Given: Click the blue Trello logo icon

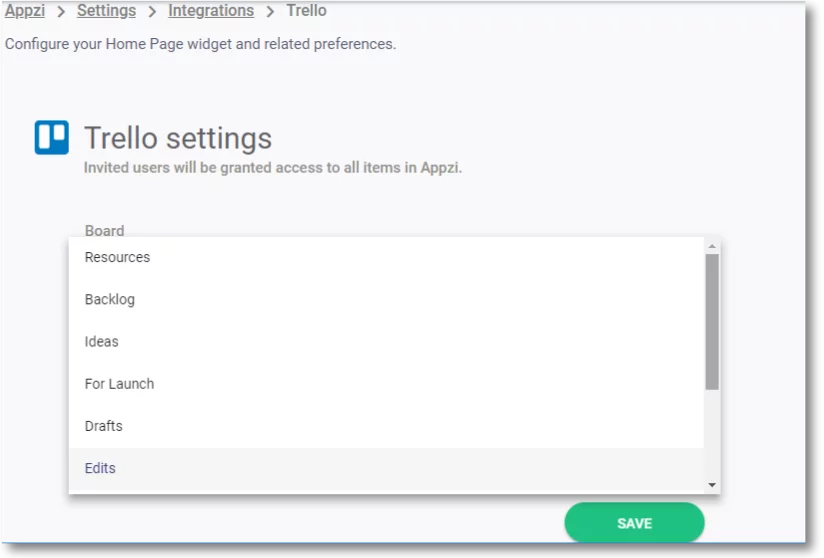Looking at the screenshot, I should pos(52,138).
